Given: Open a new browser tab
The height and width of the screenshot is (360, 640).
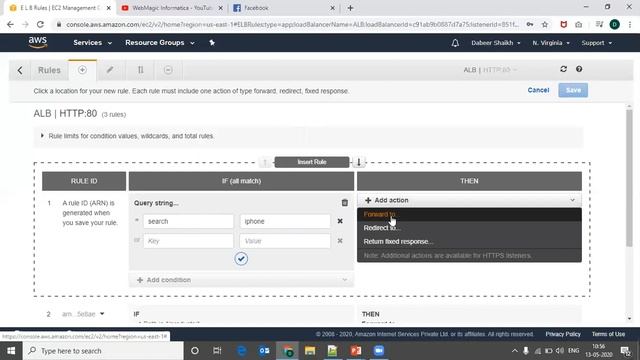Looking at the screenshot, I should (x=350, y=8).
